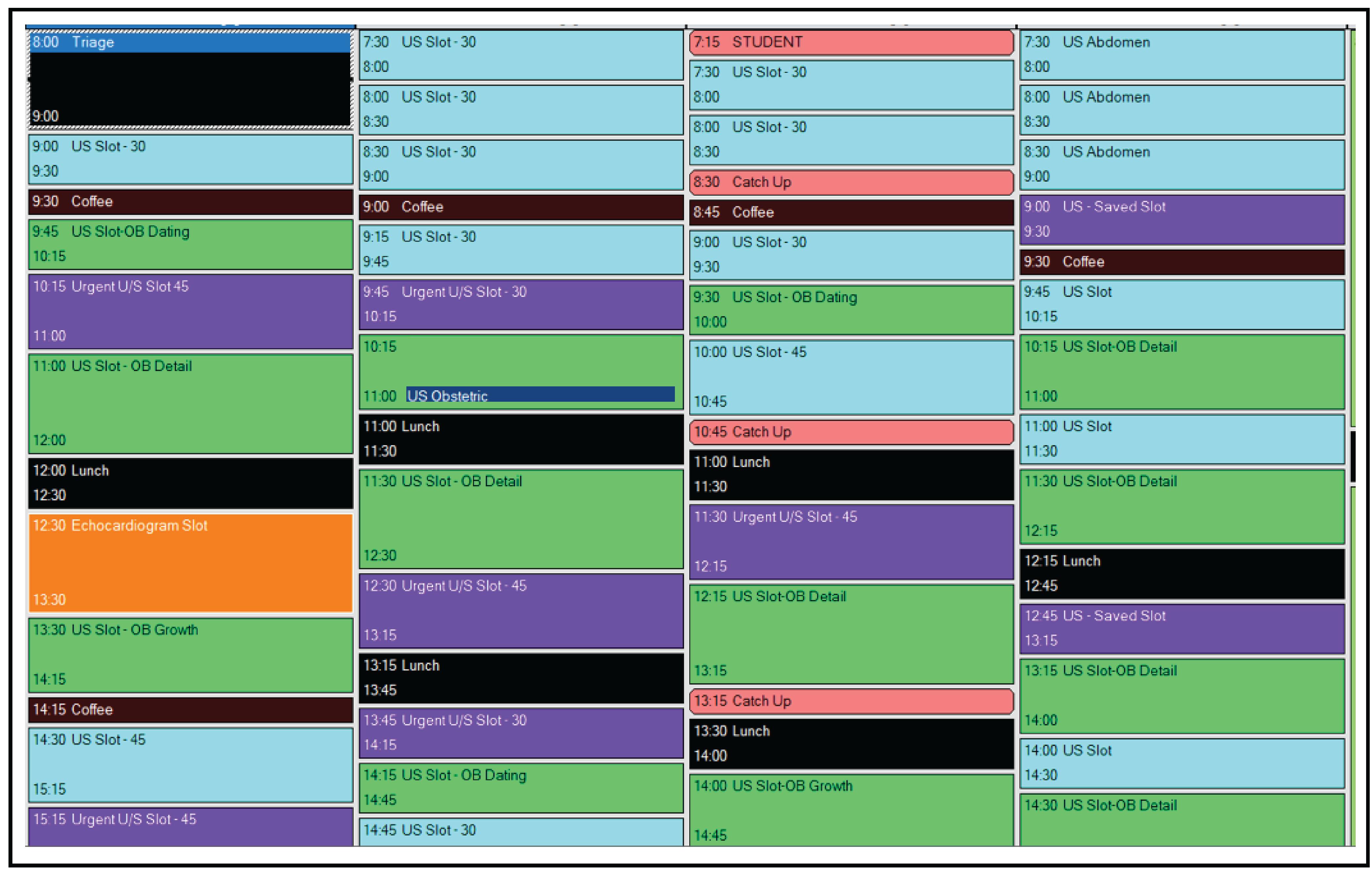Select the 12:00 Lunch block
The image size is (1372, 874).
pyautogui.click(x=190, y=483)
